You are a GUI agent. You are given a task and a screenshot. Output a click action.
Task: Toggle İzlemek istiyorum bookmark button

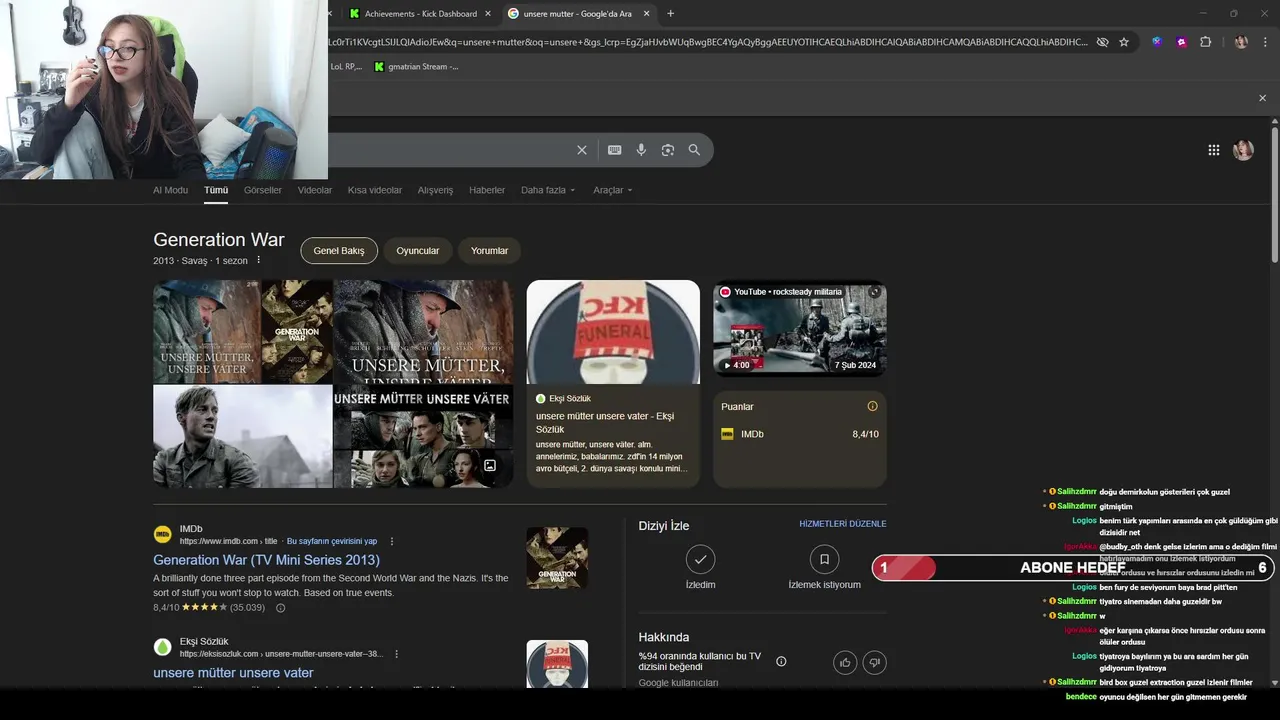coord(824,559)
